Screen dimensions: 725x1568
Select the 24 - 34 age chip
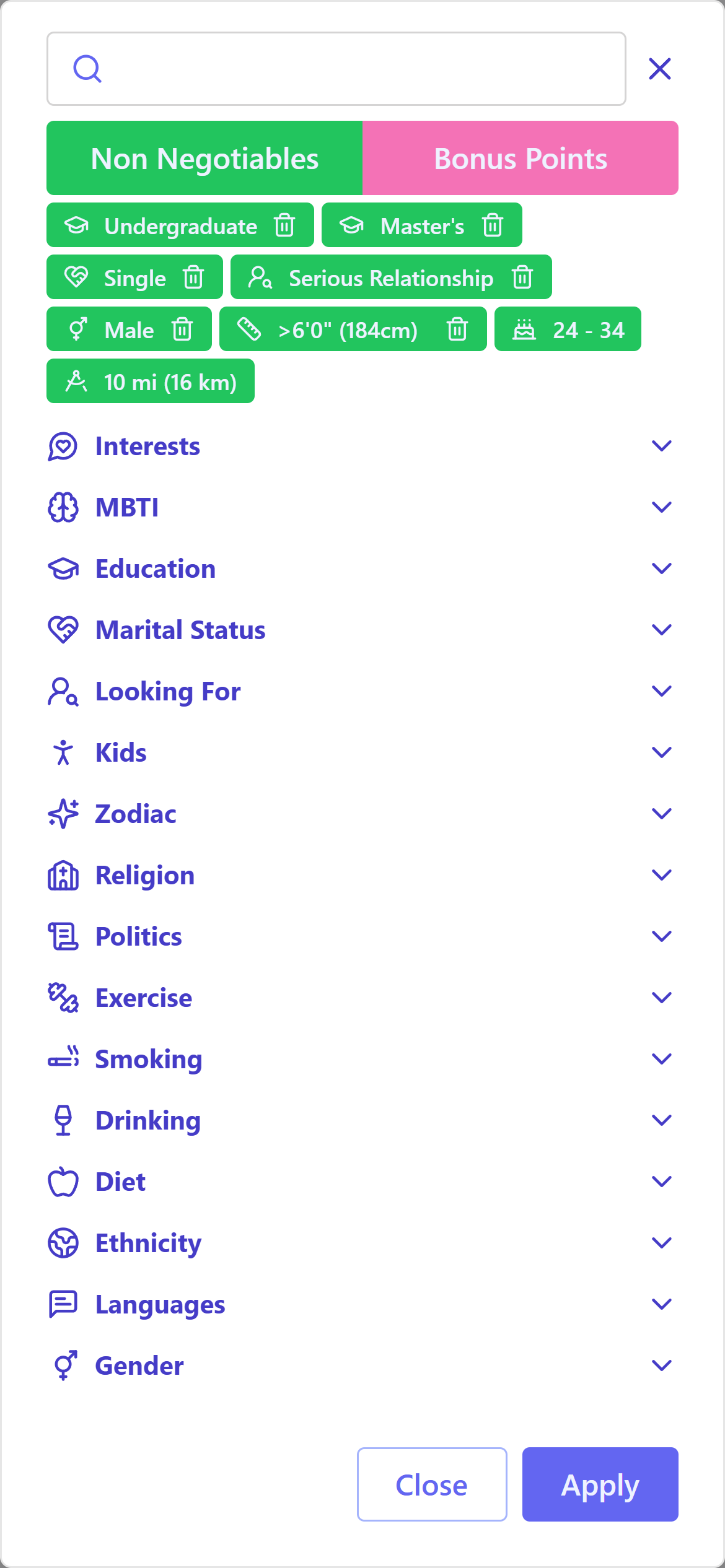point(568,329)
